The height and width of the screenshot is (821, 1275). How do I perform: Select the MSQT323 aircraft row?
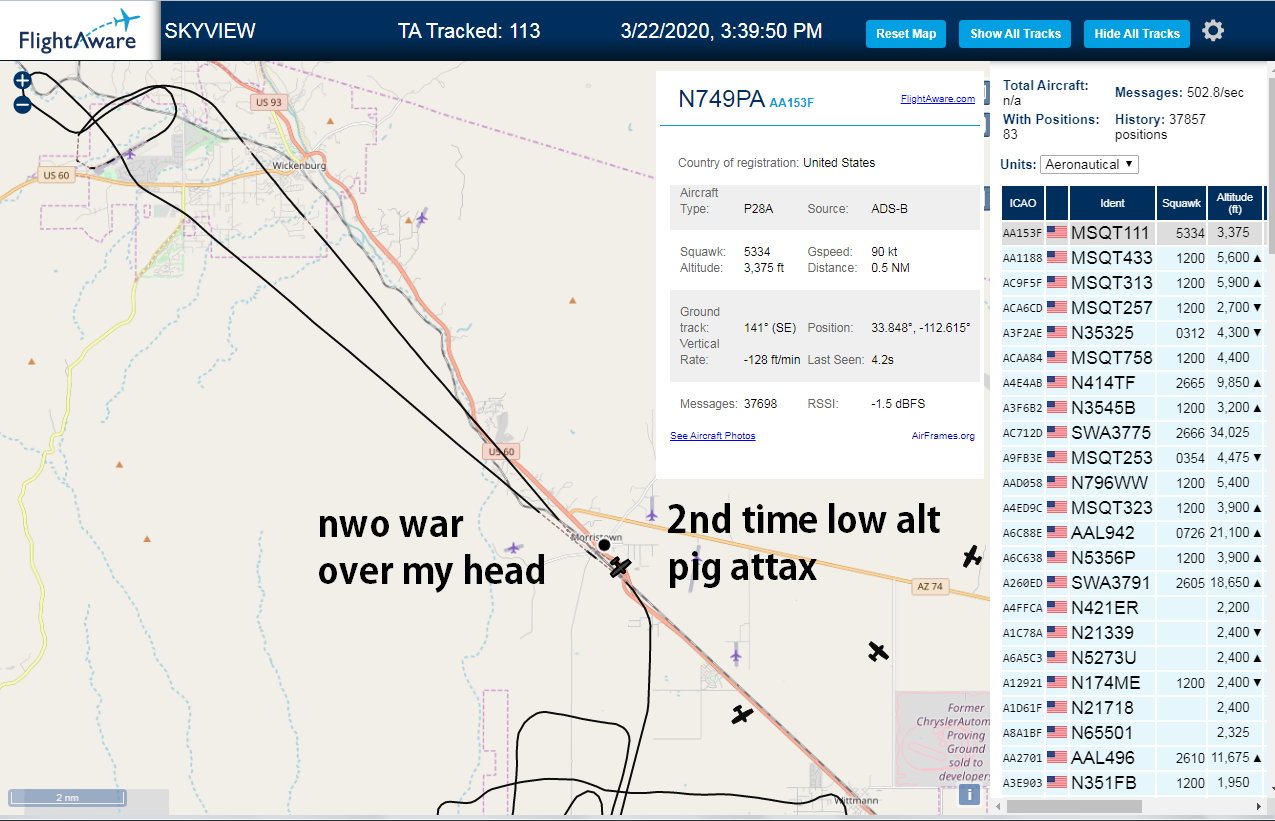[1132, 508]
